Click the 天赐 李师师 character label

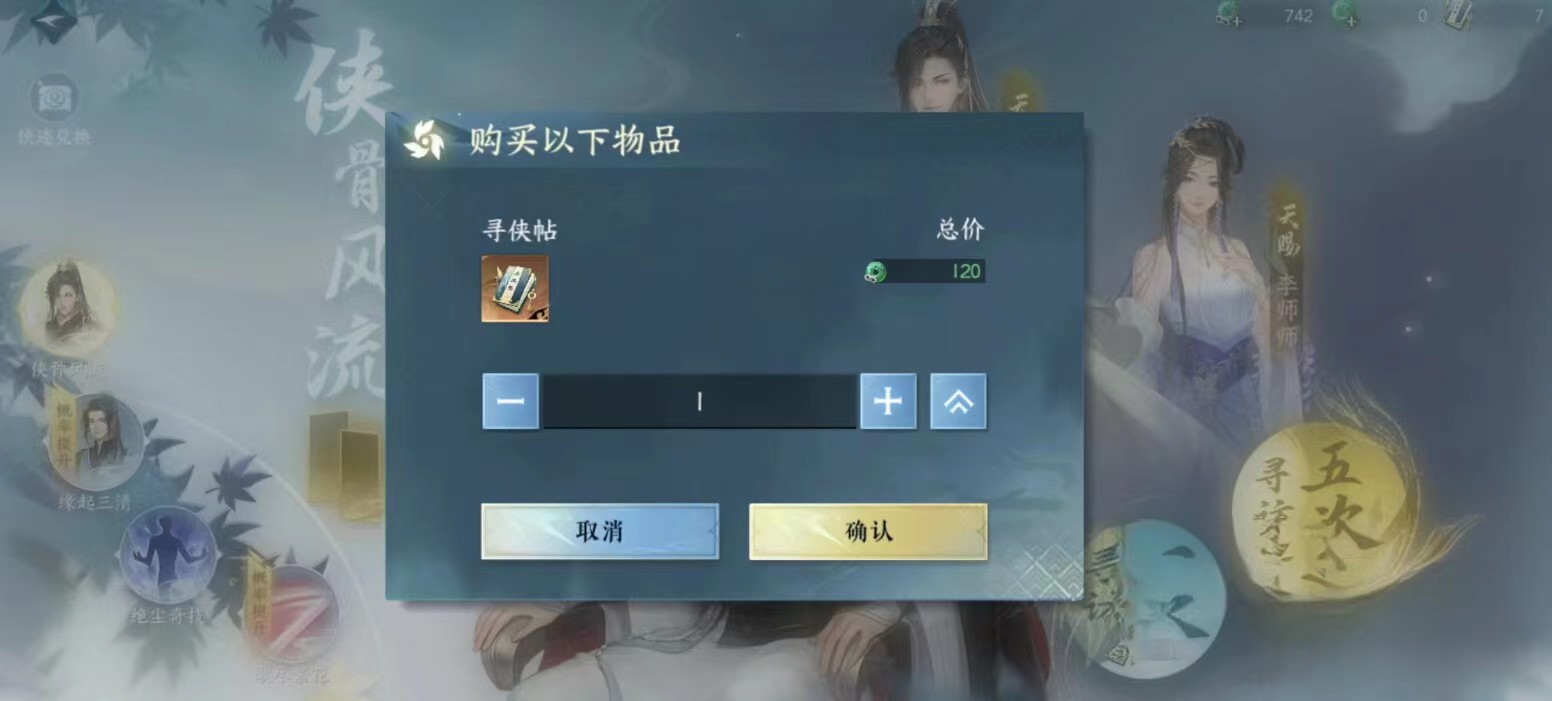1288,270
